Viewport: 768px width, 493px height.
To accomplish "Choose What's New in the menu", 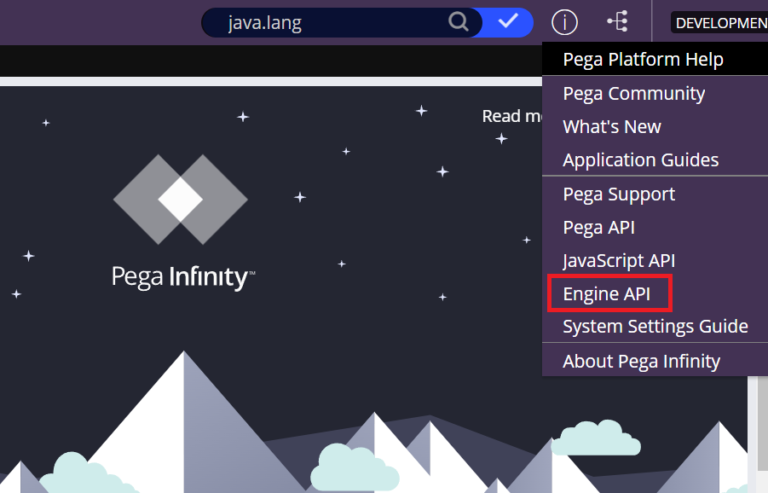I will tap(611, 127).
